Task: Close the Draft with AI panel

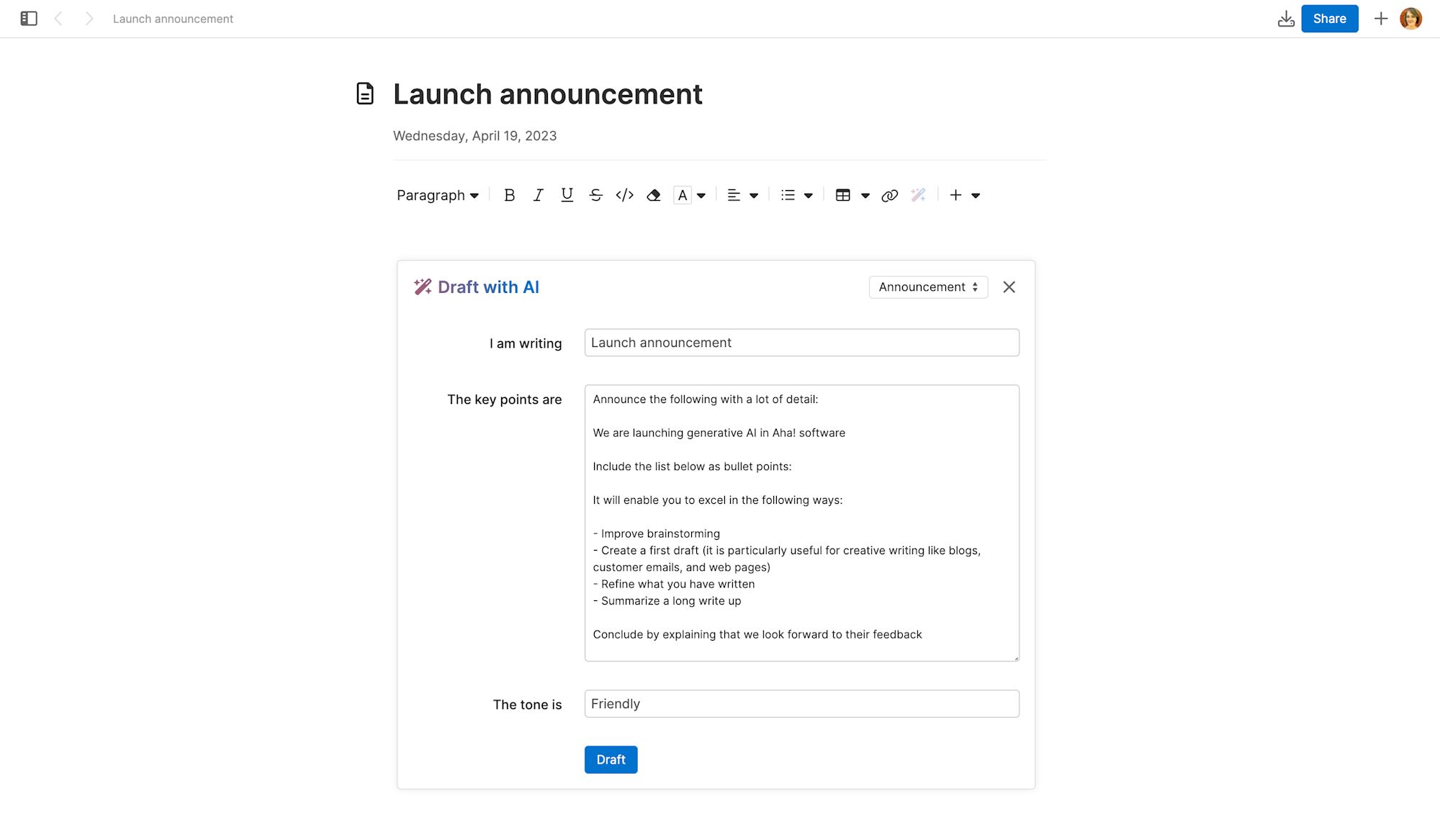Action: coord(1009,286)
